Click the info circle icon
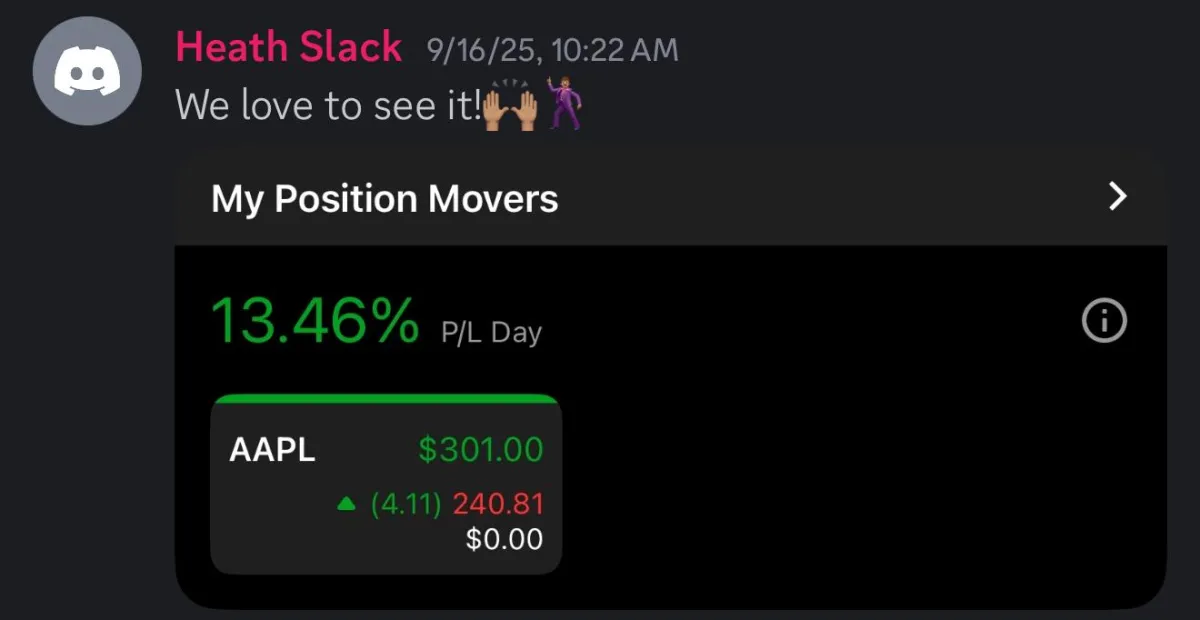The image size is (1200, 620). 1104,322
